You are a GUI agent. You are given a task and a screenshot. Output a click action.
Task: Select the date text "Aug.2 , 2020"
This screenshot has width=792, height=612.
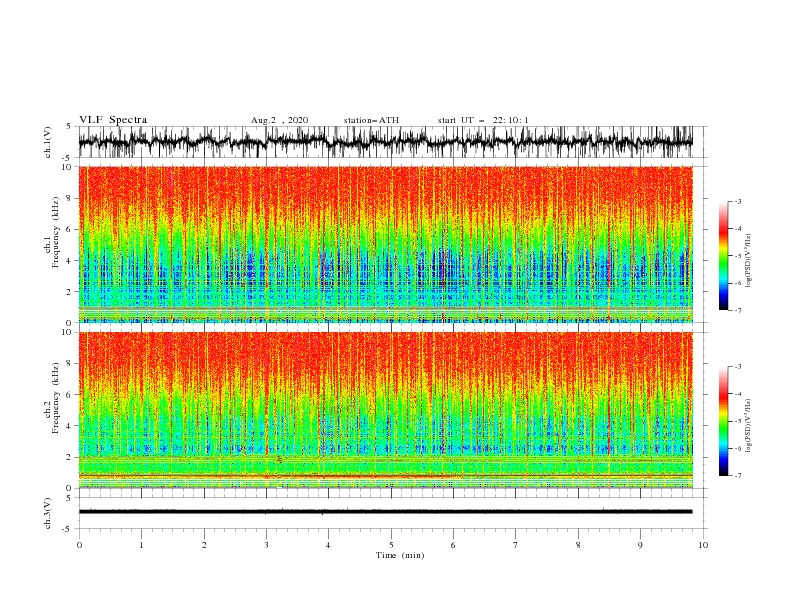pyautogui.click(x=279, y=120)
